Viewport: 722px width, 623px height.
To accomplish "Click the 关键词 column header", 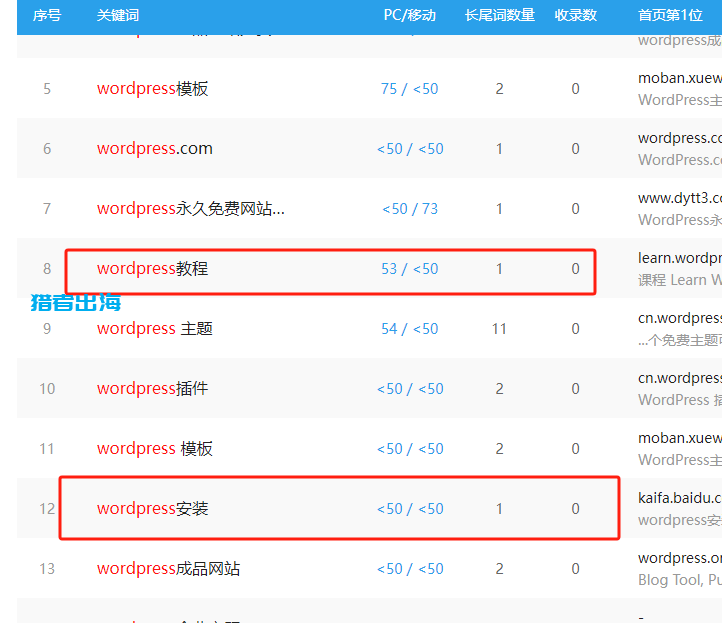I will pos(118,15).
